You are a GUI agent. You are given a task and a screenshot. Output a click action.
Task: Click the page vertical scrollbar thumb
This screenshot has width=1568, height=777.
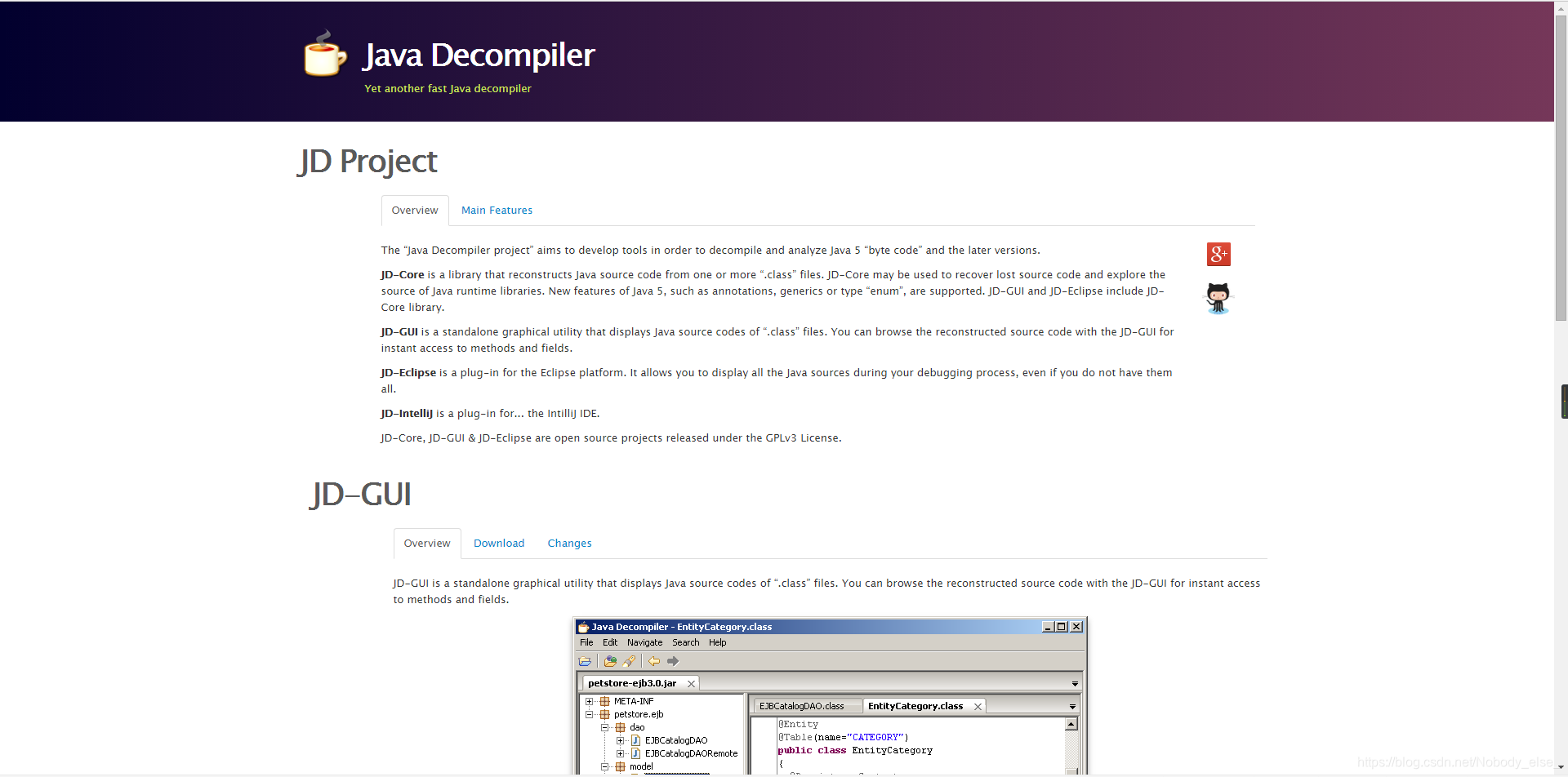pyautogui.click(x=1561, y=168)
